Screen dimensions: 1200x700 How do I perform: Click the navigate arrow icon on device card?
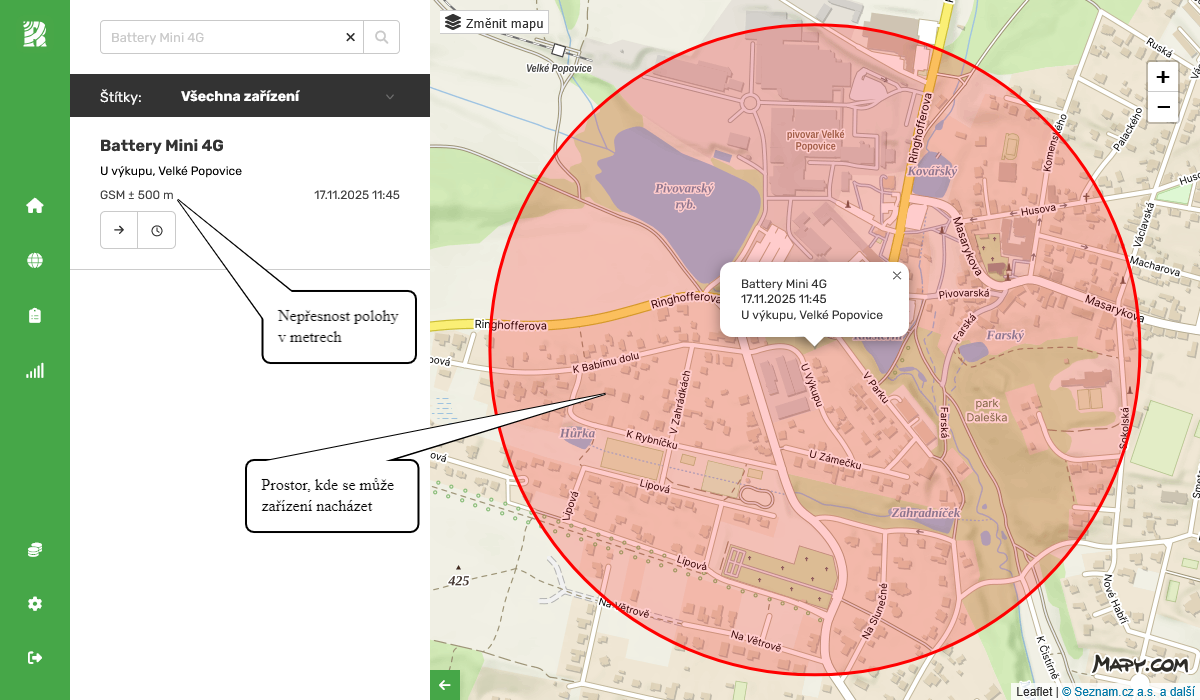pyautogui.click(x=119, y=229)
